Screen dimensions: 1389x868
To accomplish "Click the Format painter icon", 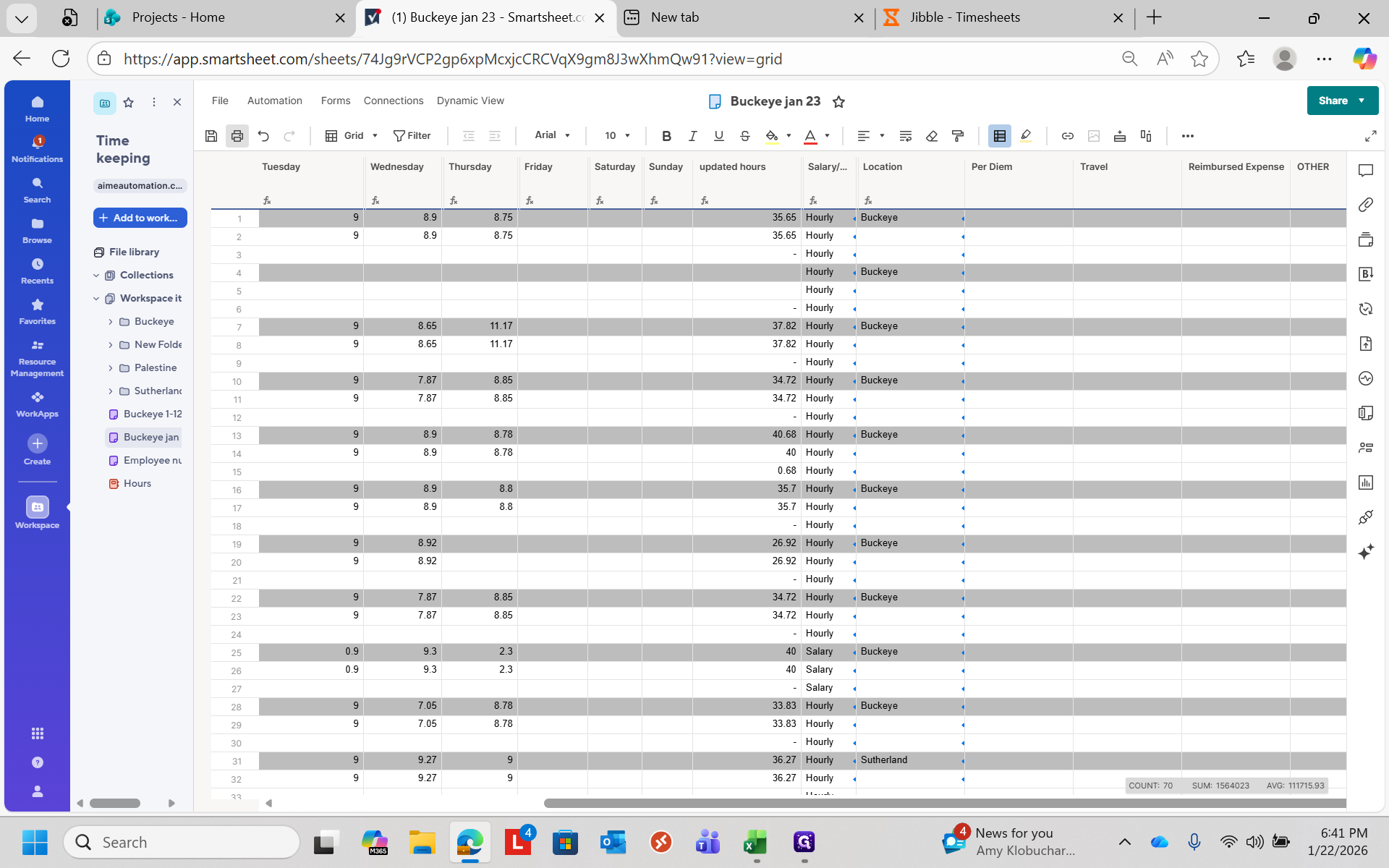I will click(x=958, y=136).
